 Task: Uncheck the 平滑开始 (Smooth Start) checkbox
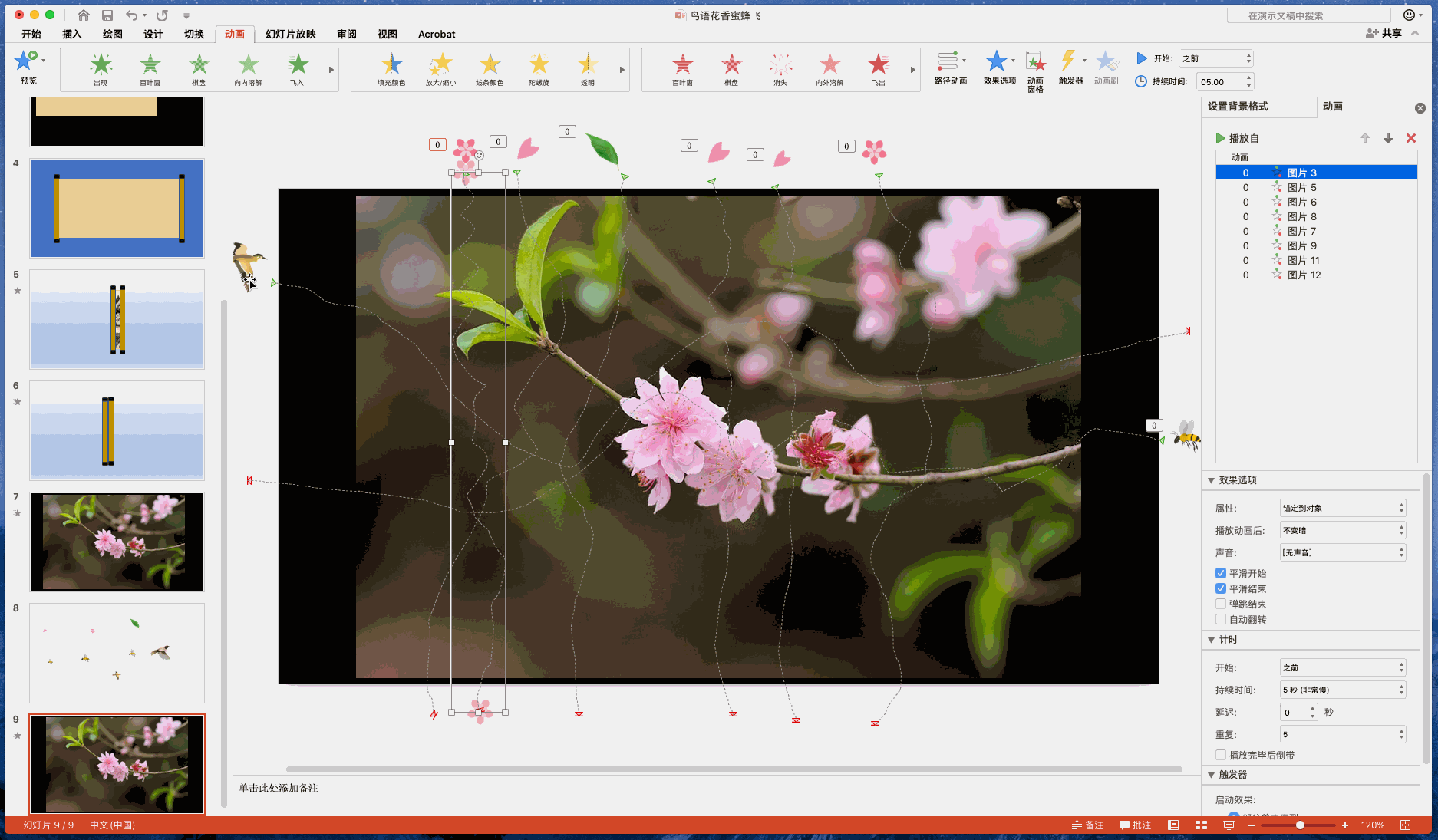tap(1221, 573)
